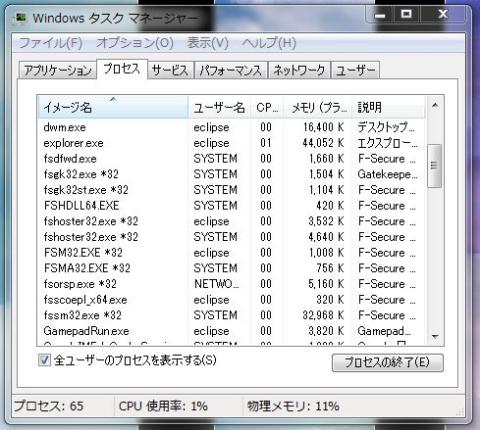Select the explorer.exe process row
This screenshot has width=480, height=430.
click(231, 143)
